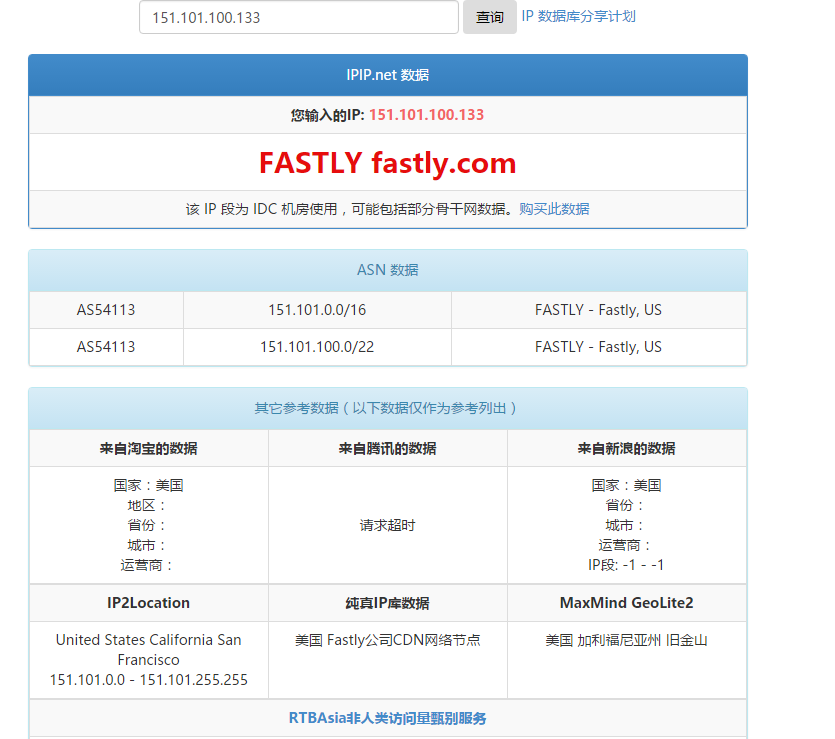The image size is (835, 739).
Task: Click FASTLY - Fastly, US in /16 row
Action: [599, 310]
